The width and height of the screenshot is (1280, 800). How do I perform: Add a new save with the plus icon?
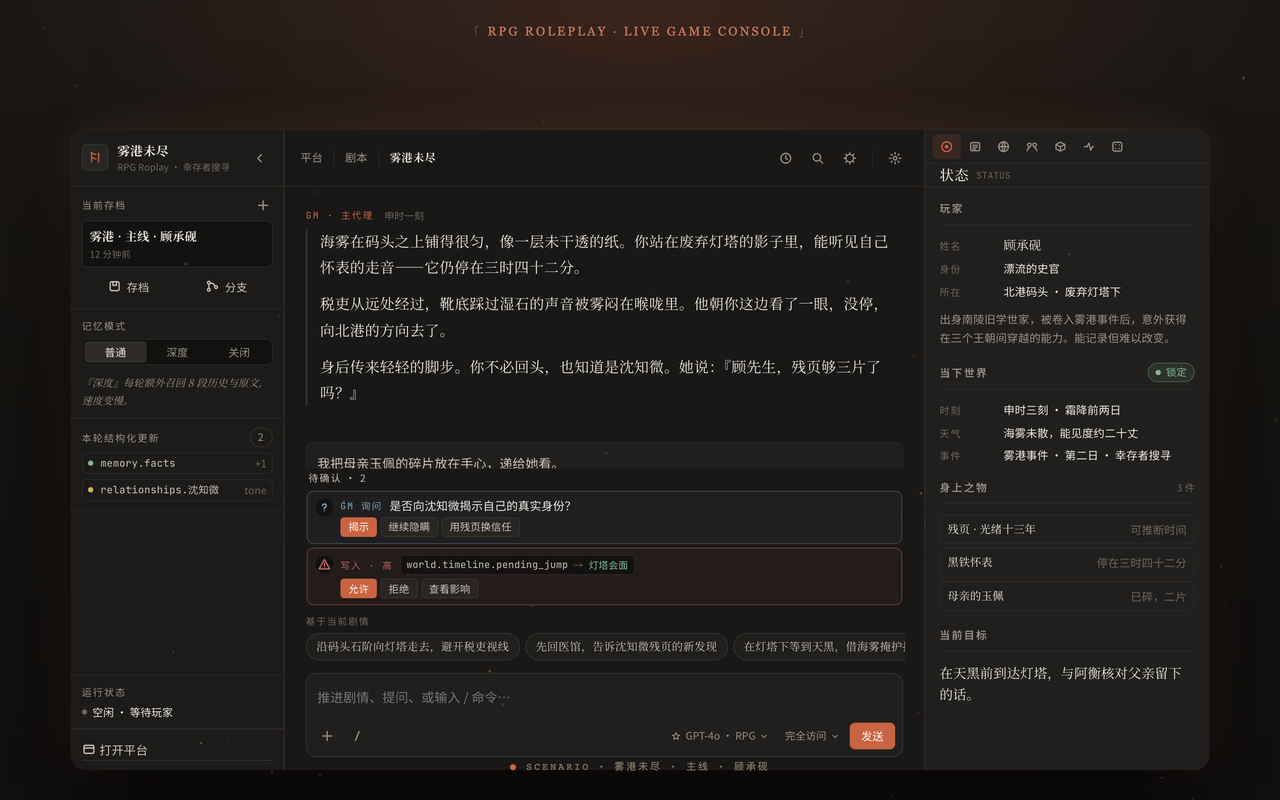tap(263, 205)
